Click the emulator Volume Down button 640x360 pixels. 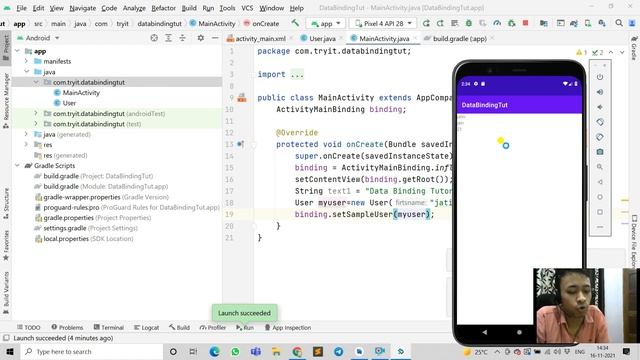pyautogui.click(x=600, y=107)
